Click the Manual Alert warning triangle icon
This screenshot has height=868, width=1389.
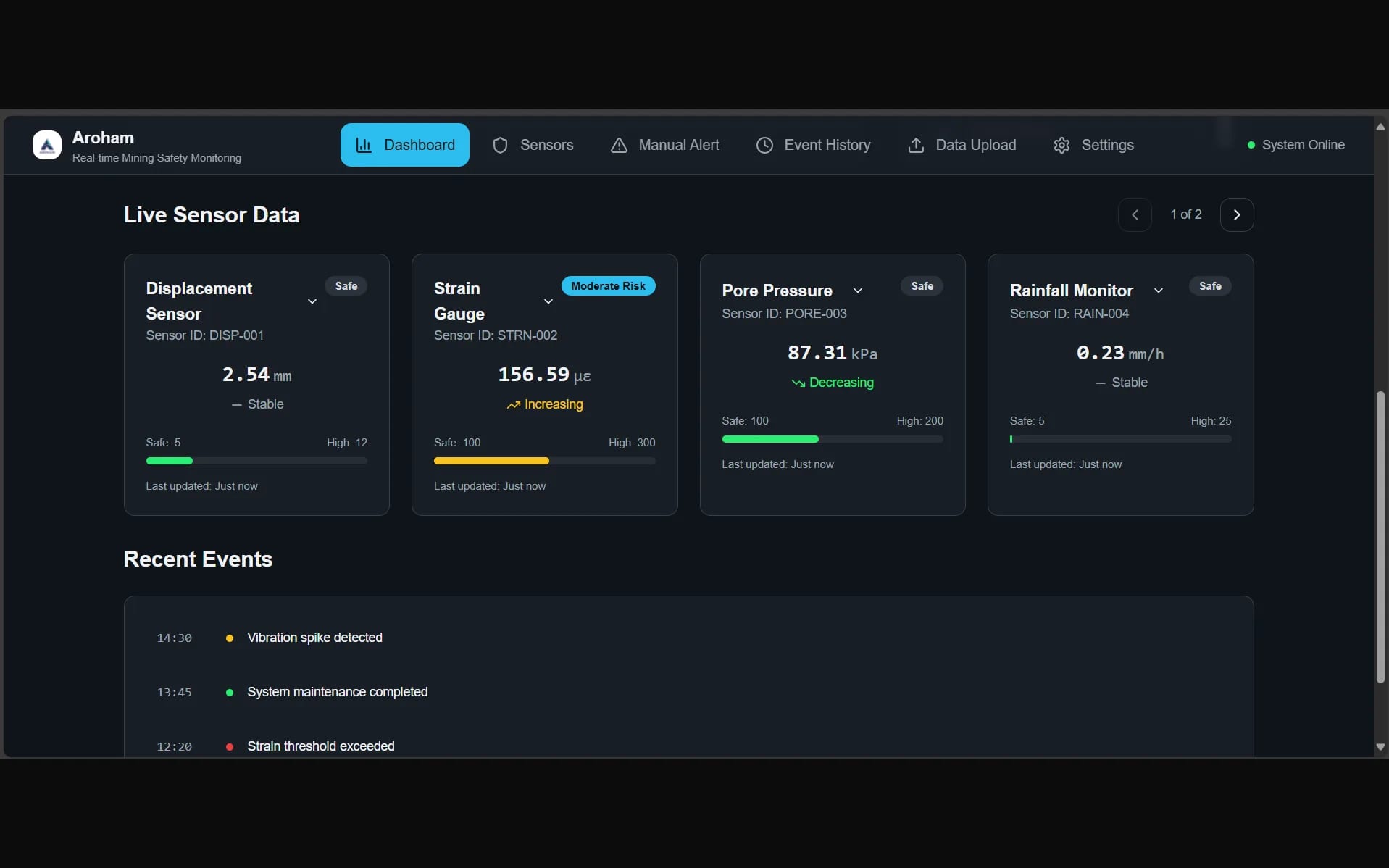tap(619, 145)
